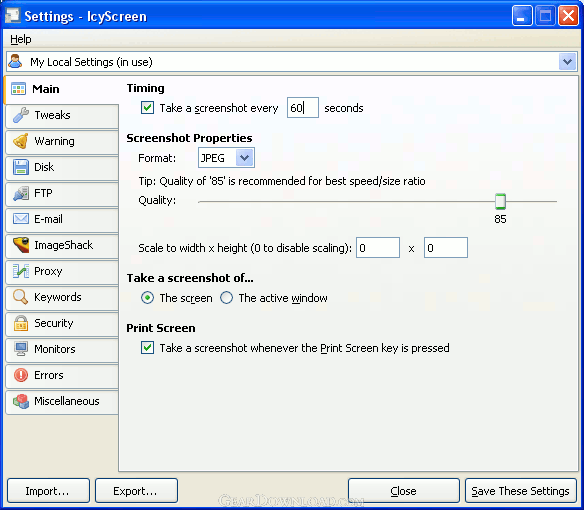The height and width of the screenshot is (510, 584).
Task: Open the Help menu
Action: (21, 39)
